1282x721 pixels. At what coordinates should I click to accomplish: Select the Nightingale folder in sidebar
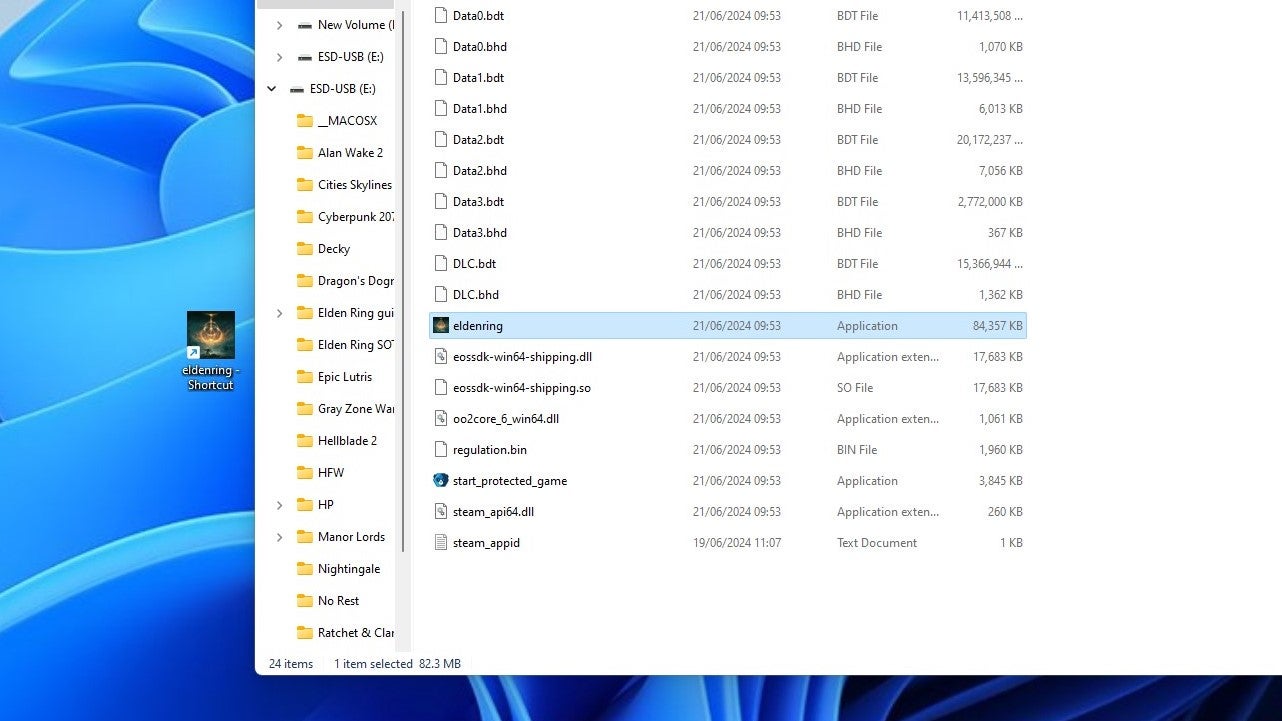click(340, 568)
